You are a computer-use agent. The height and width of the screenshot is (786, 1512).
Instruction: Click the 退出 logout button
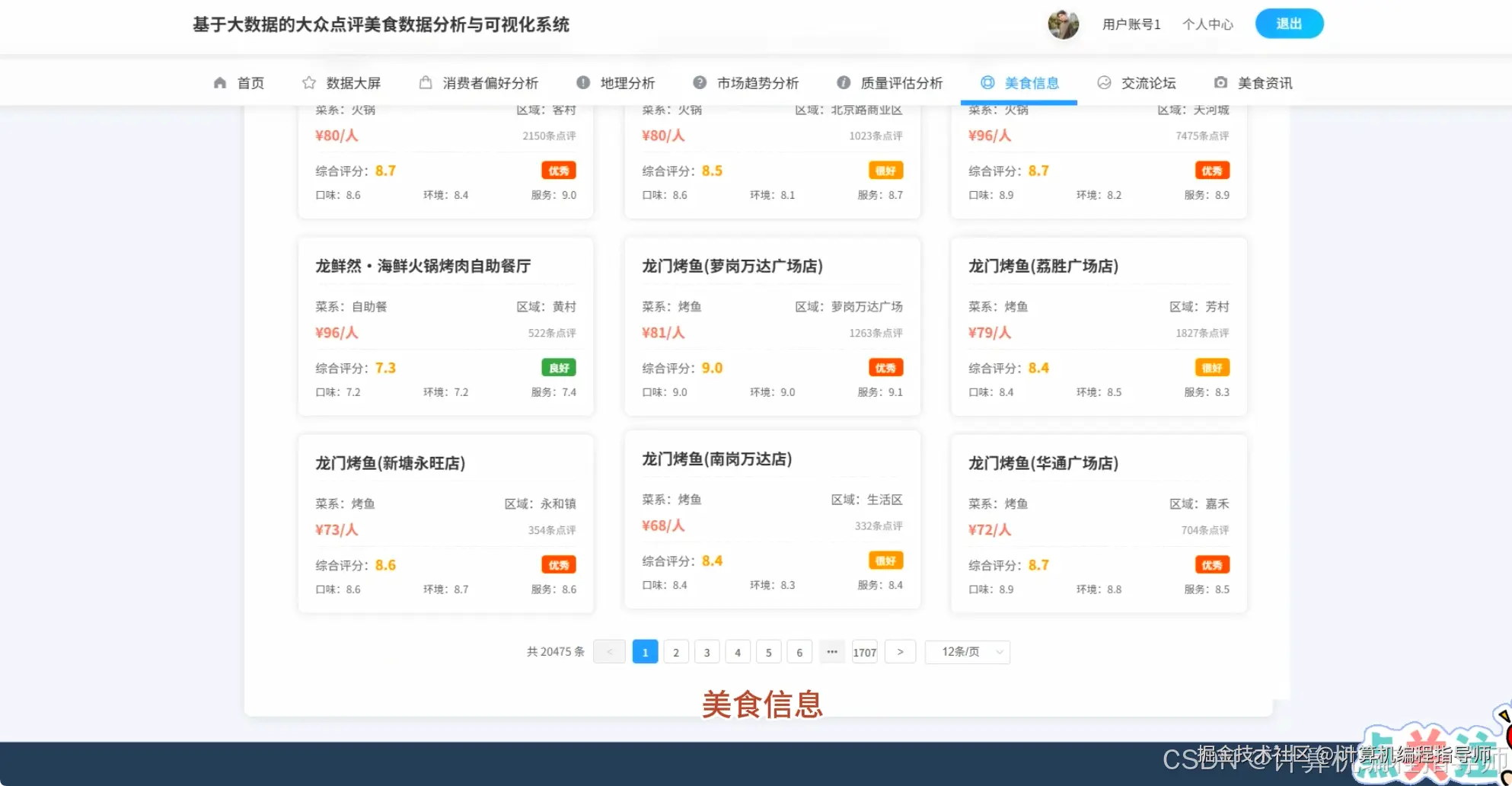coord(1289,24)
